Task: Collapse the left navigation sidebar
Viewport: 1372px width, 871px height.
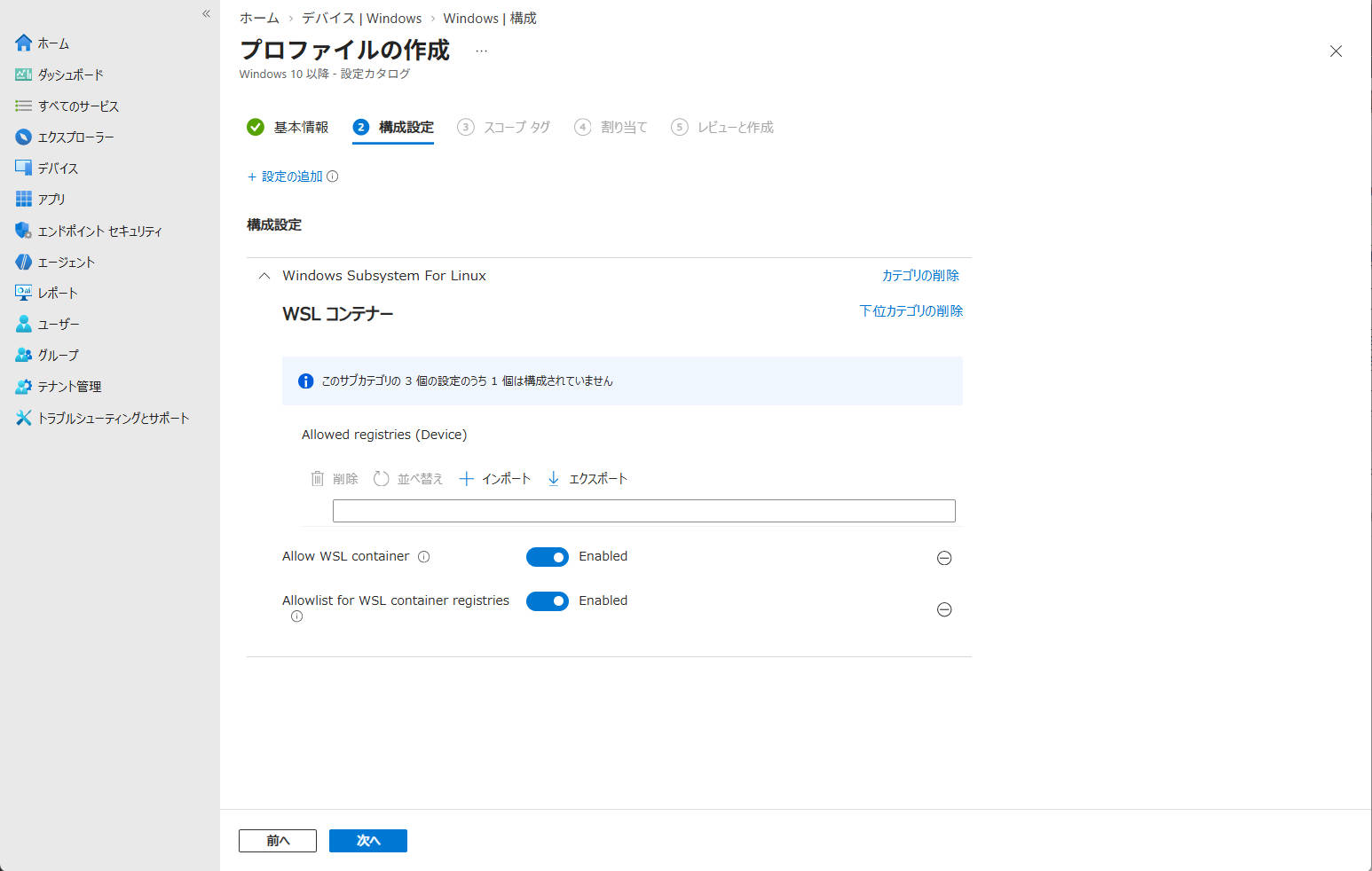Action: 206,13
